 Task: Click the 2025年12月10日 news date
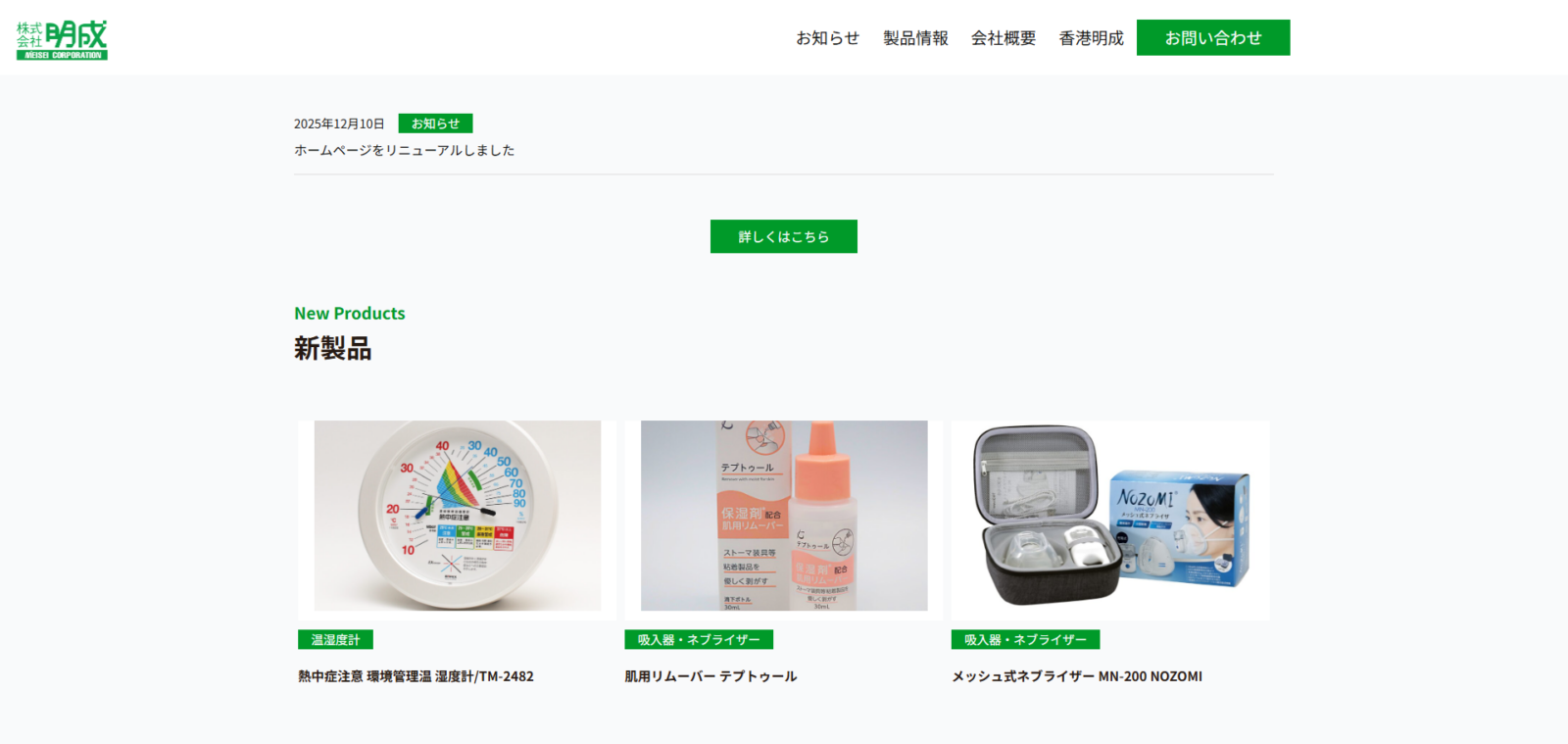tap(339, 124)
